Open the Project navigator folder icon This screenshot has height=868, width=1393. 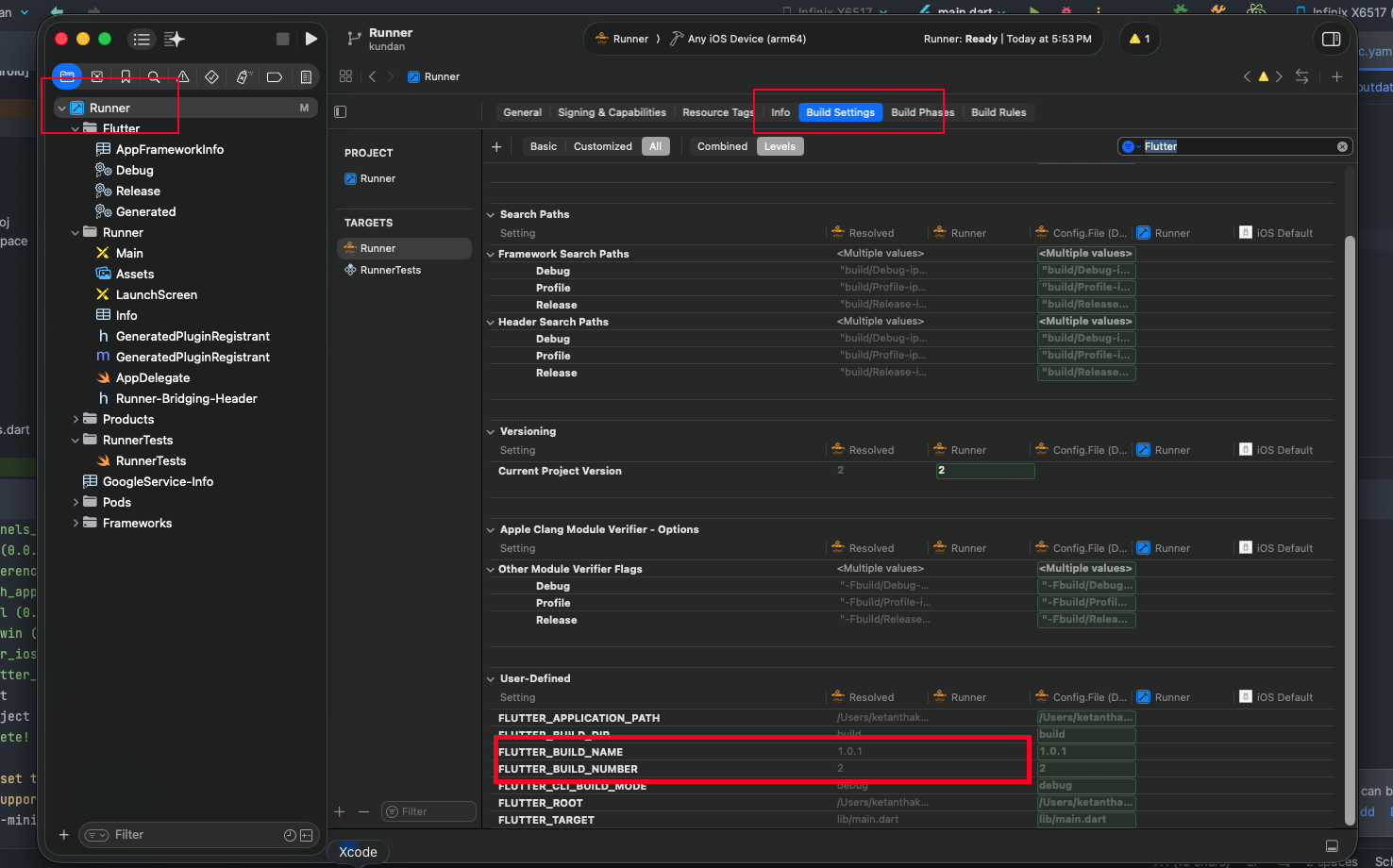67,76
